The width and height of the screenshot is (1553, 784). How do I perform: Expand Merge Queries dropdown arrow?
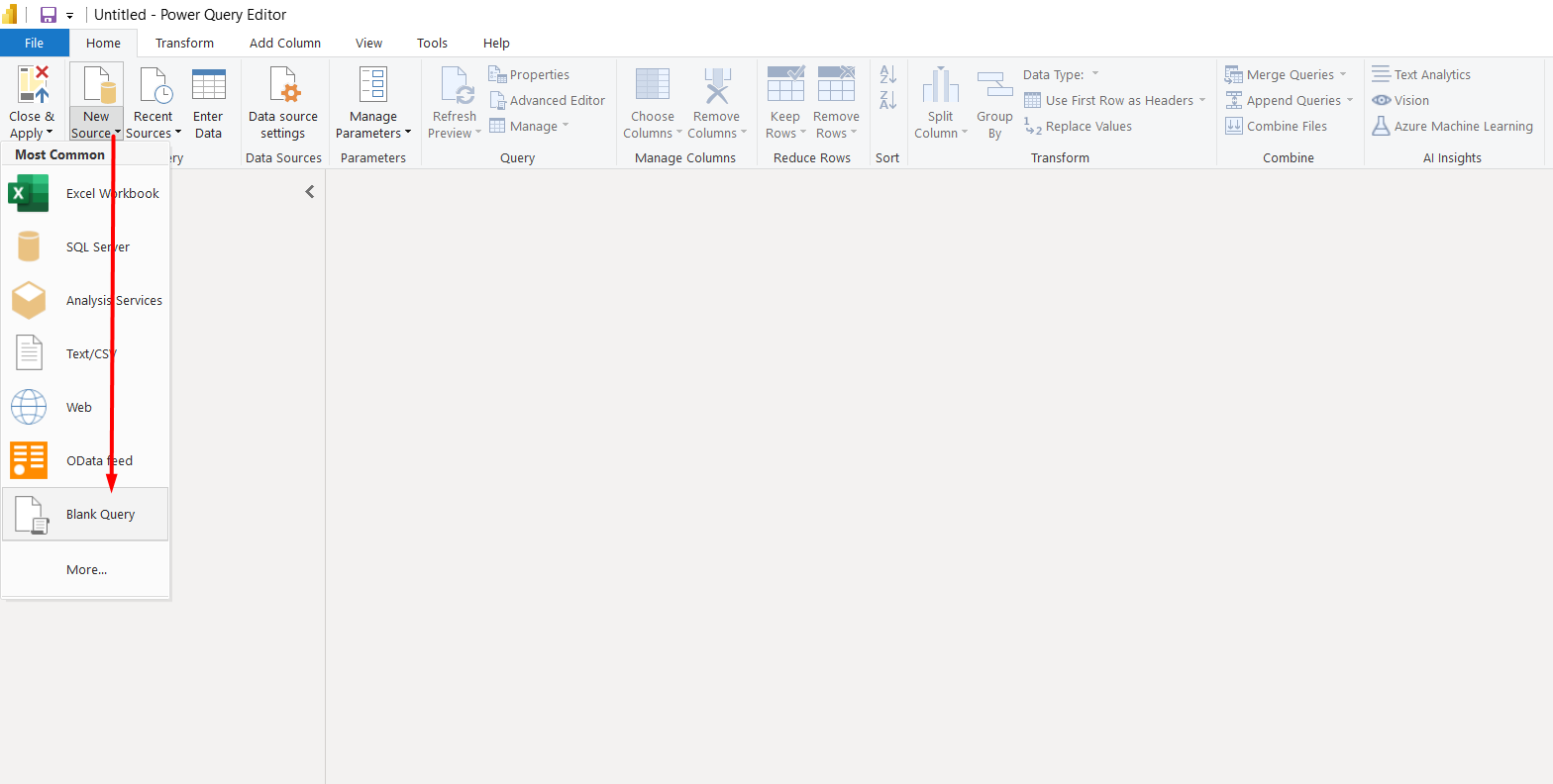pyautogui.click(x=1343, y=74)
